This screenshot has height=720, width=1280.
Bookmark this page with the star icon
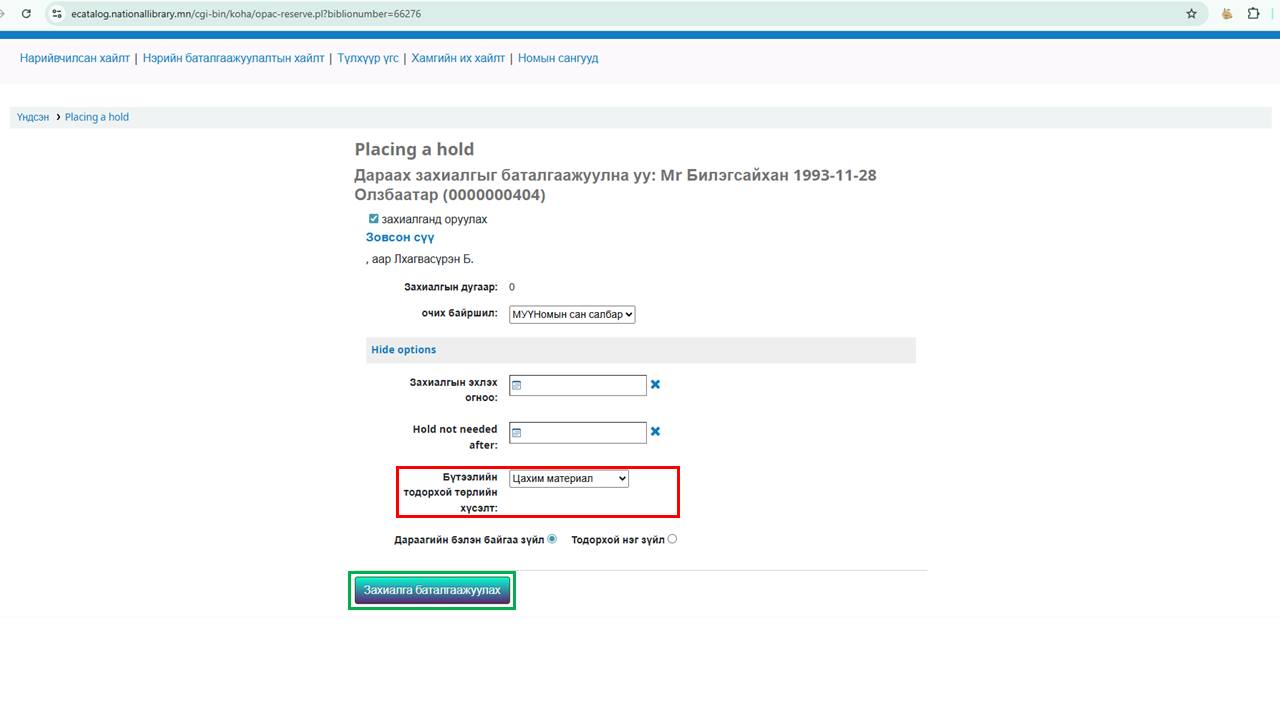[1191, 14]
